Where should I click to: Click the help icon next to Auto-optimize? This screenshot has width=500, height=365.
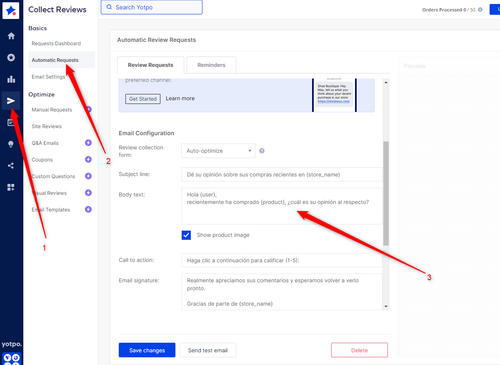[262, 151]
